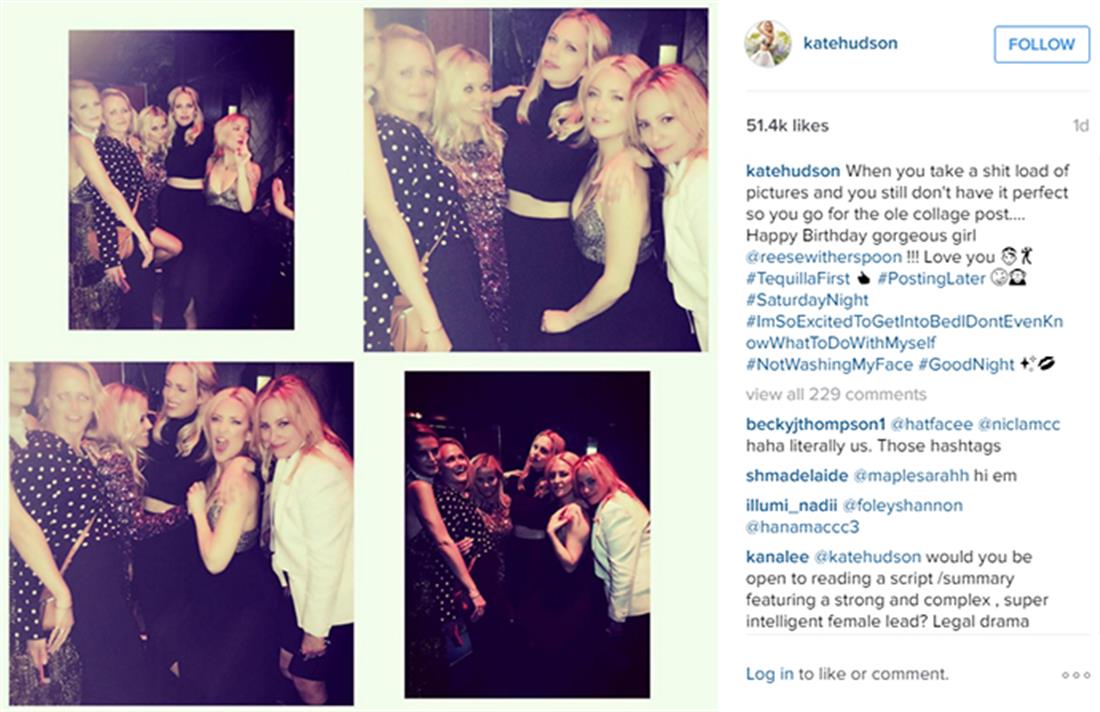The image size is (1100, 712).
Task: Click the @hatfacee mention
Action: coord(932,424)
